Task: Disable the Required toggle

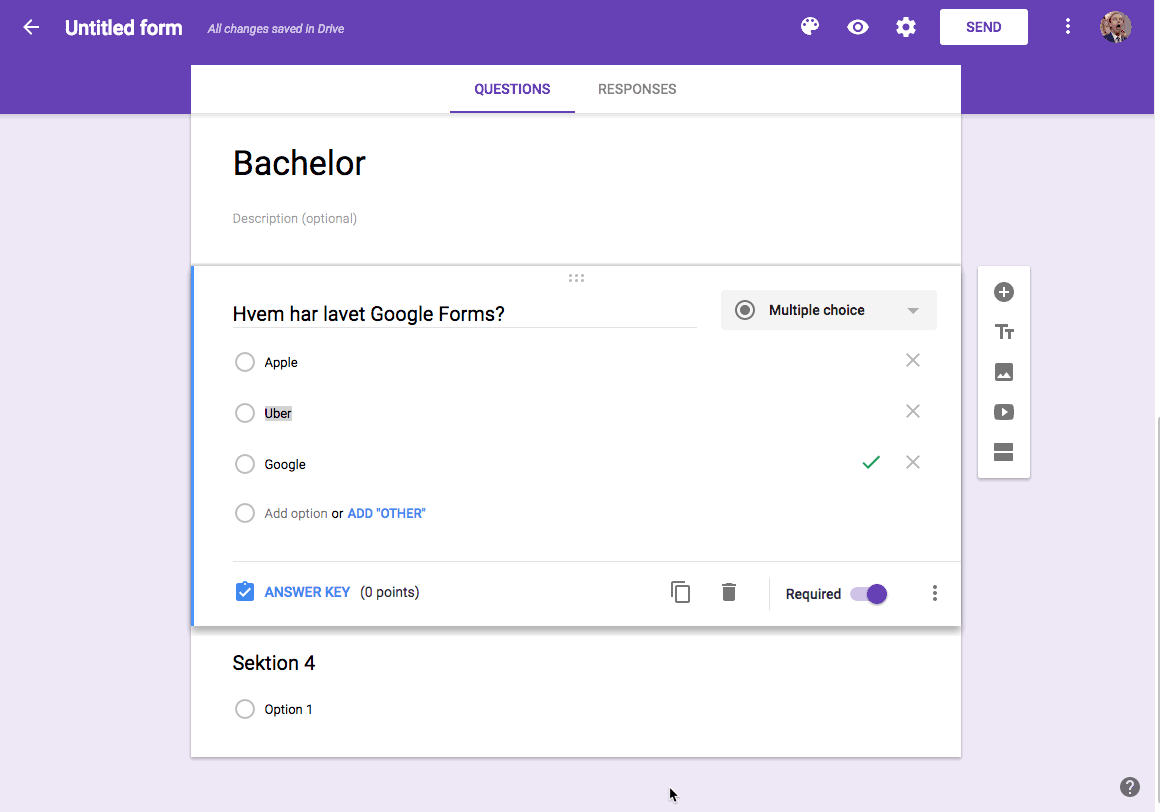Action: pos(866,593)
